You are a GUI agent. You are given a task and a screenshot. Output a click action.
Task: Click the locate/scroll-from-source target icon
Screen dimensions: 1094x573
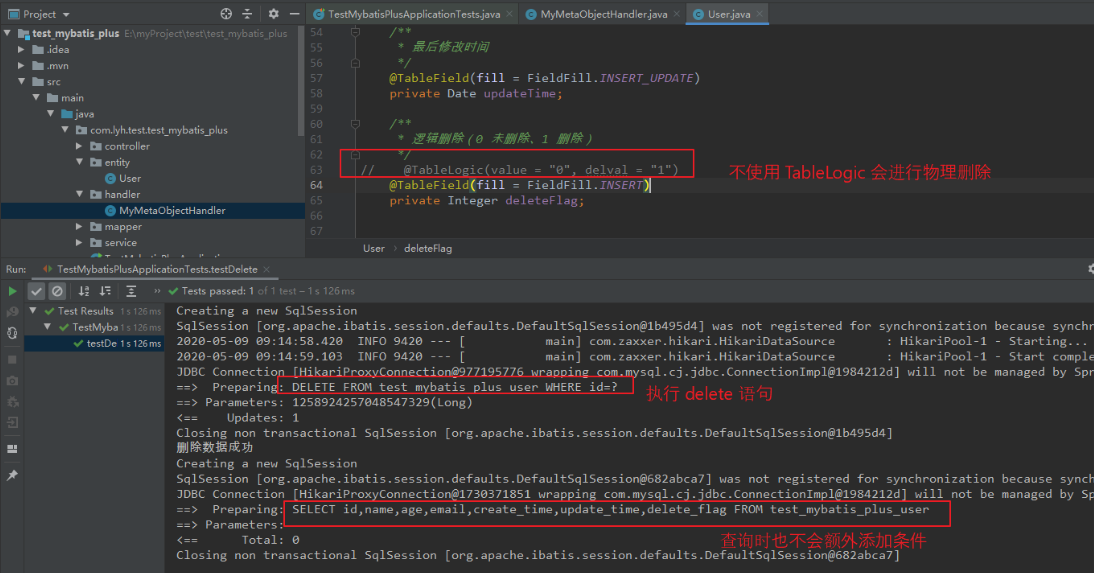coord(226,13)
